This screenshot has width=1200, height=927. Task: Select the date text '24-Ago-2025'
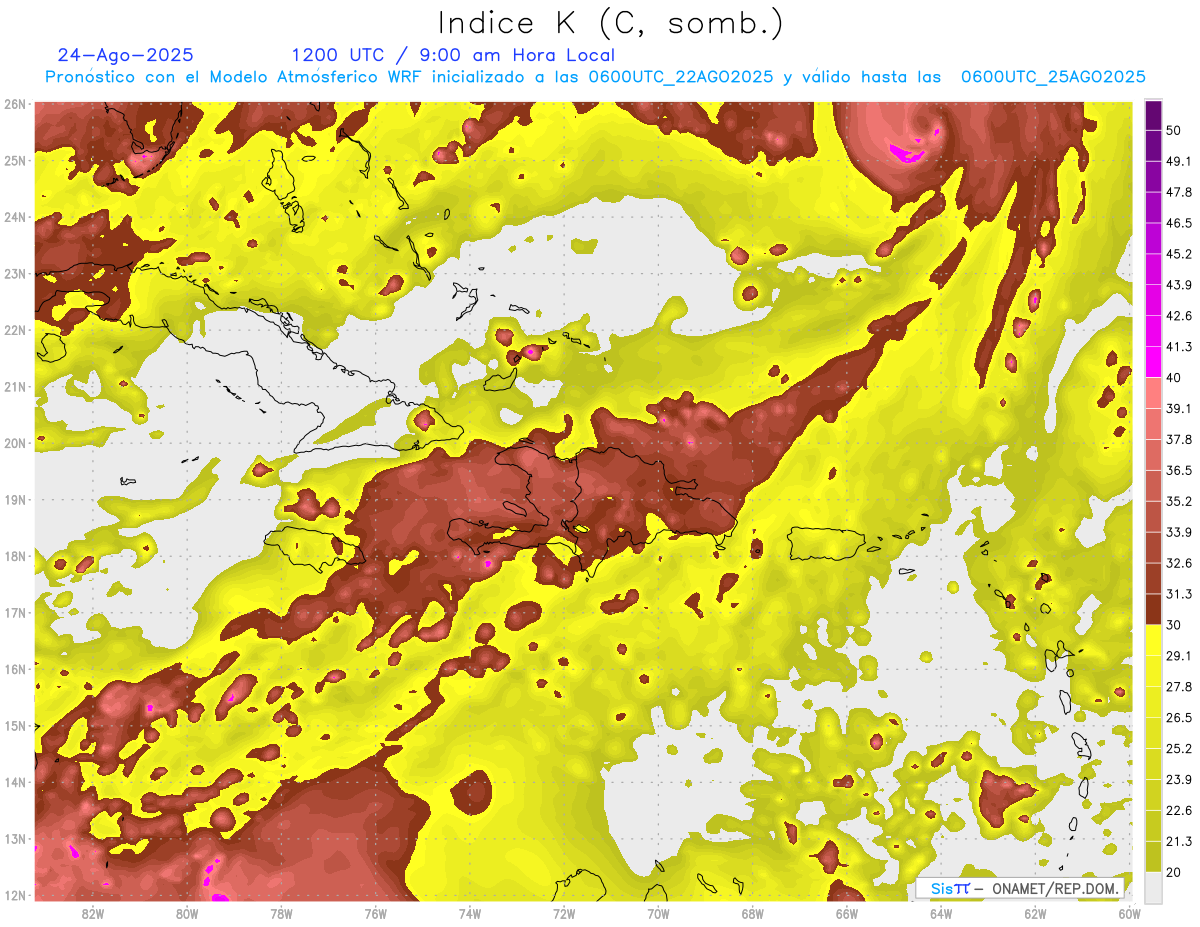[x=126, y=55]
